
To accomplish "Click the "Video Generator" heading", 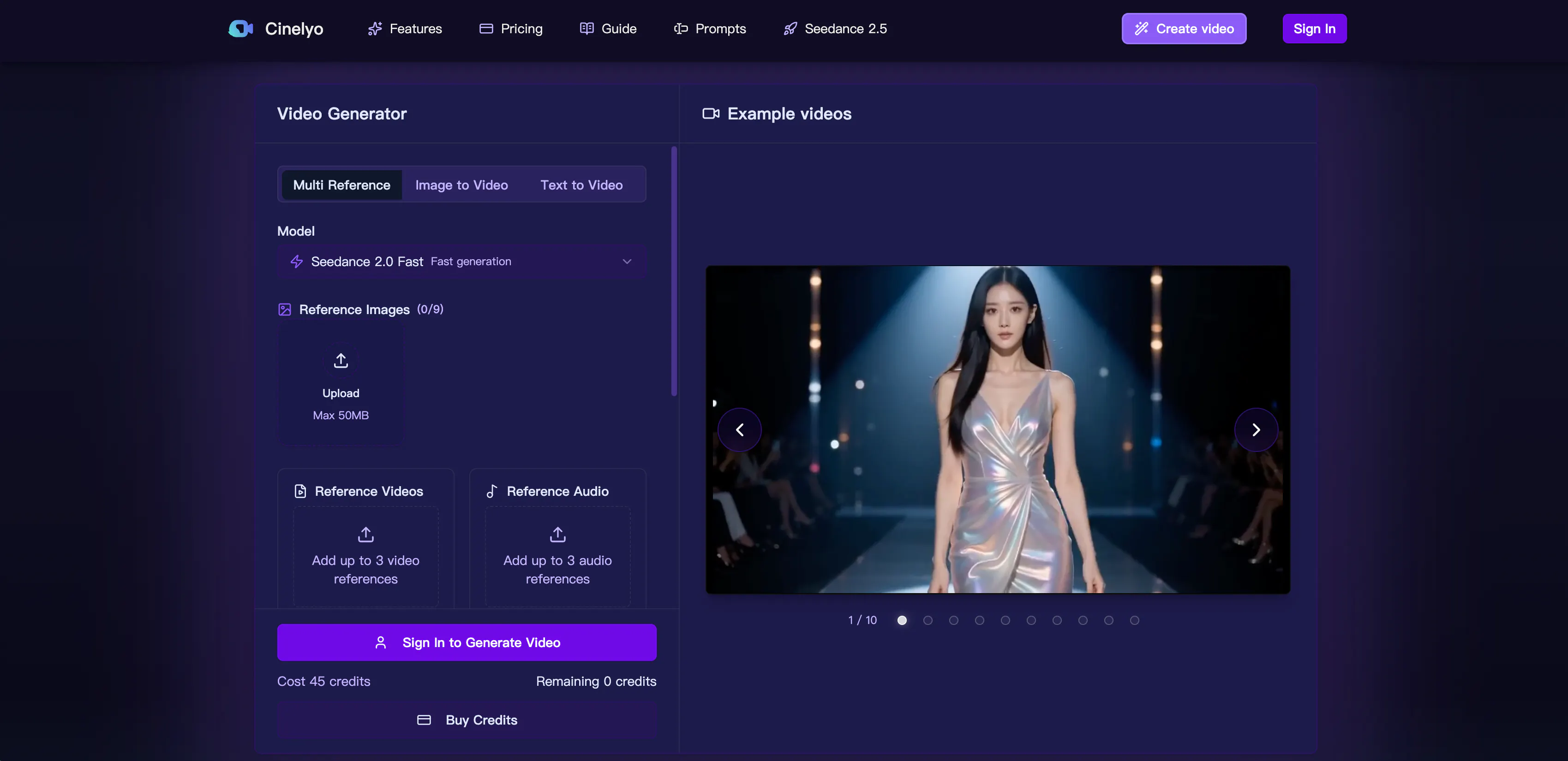I will tap(341, 114).
